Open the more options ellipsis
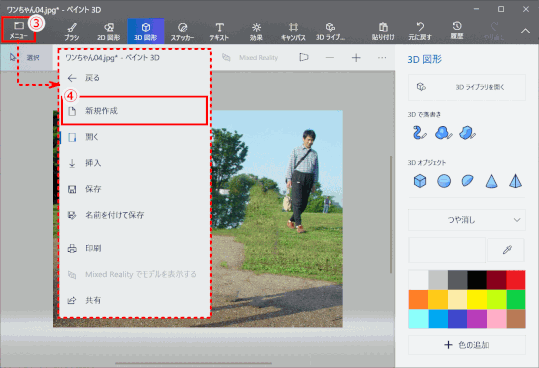The width and height of the screenshot is (539, 368). [x=382, y=57]
